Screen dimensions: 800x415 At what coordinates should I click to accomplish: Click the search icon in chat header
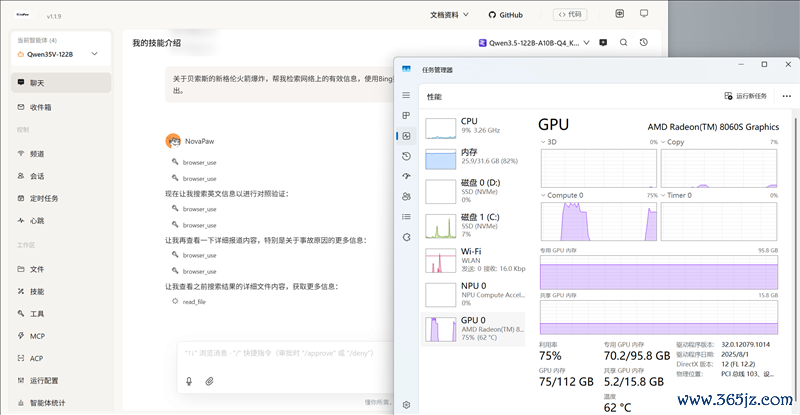click(623, 43)
